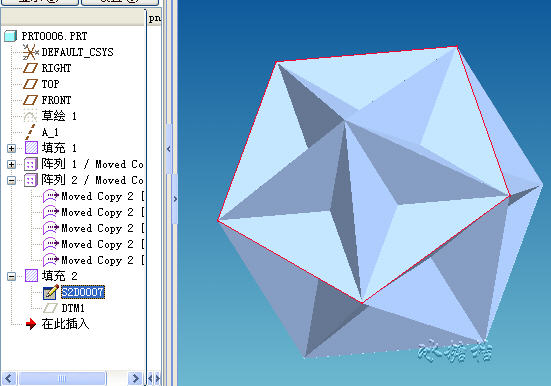Select the FRONT datum plane icon
This screenshot has width=551, height=386.
click(30, 100)
